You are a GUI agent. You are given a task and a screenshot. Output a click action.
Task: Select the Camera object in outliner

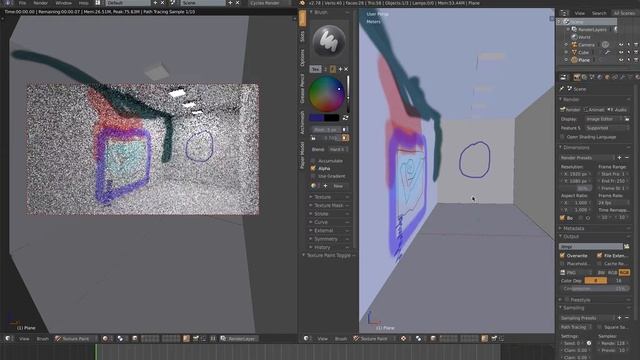click(x=586, y=44)
